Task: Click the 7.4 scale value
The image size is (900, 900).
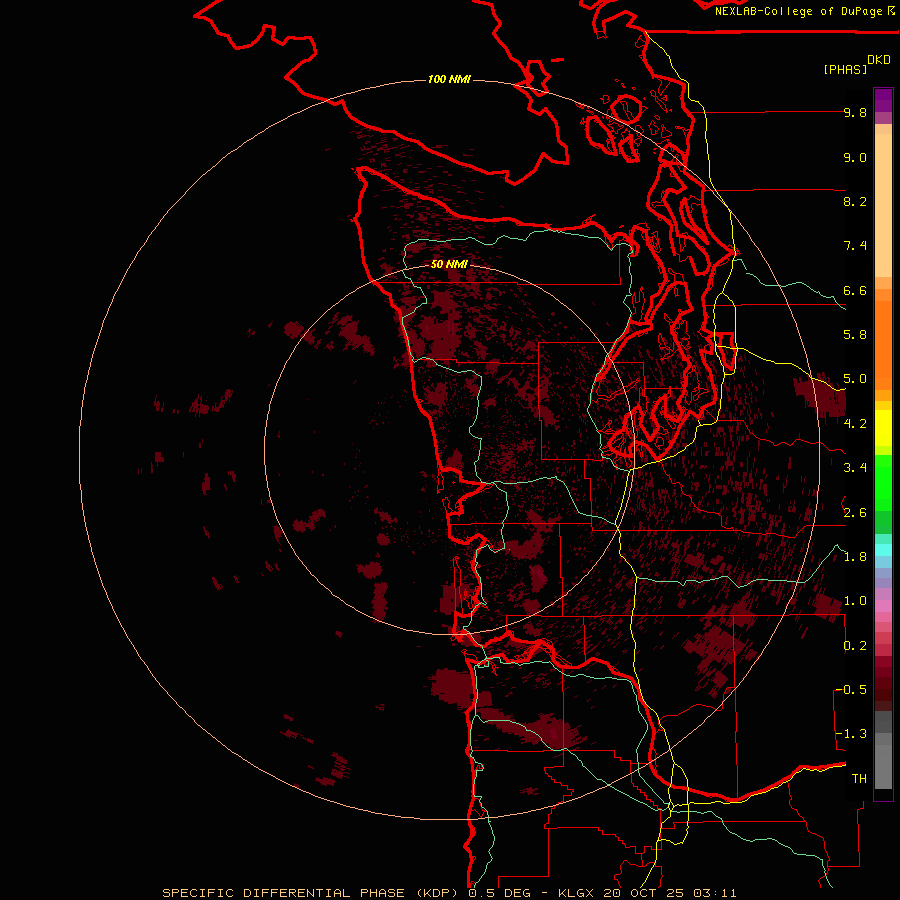Action: pos(855,246)
